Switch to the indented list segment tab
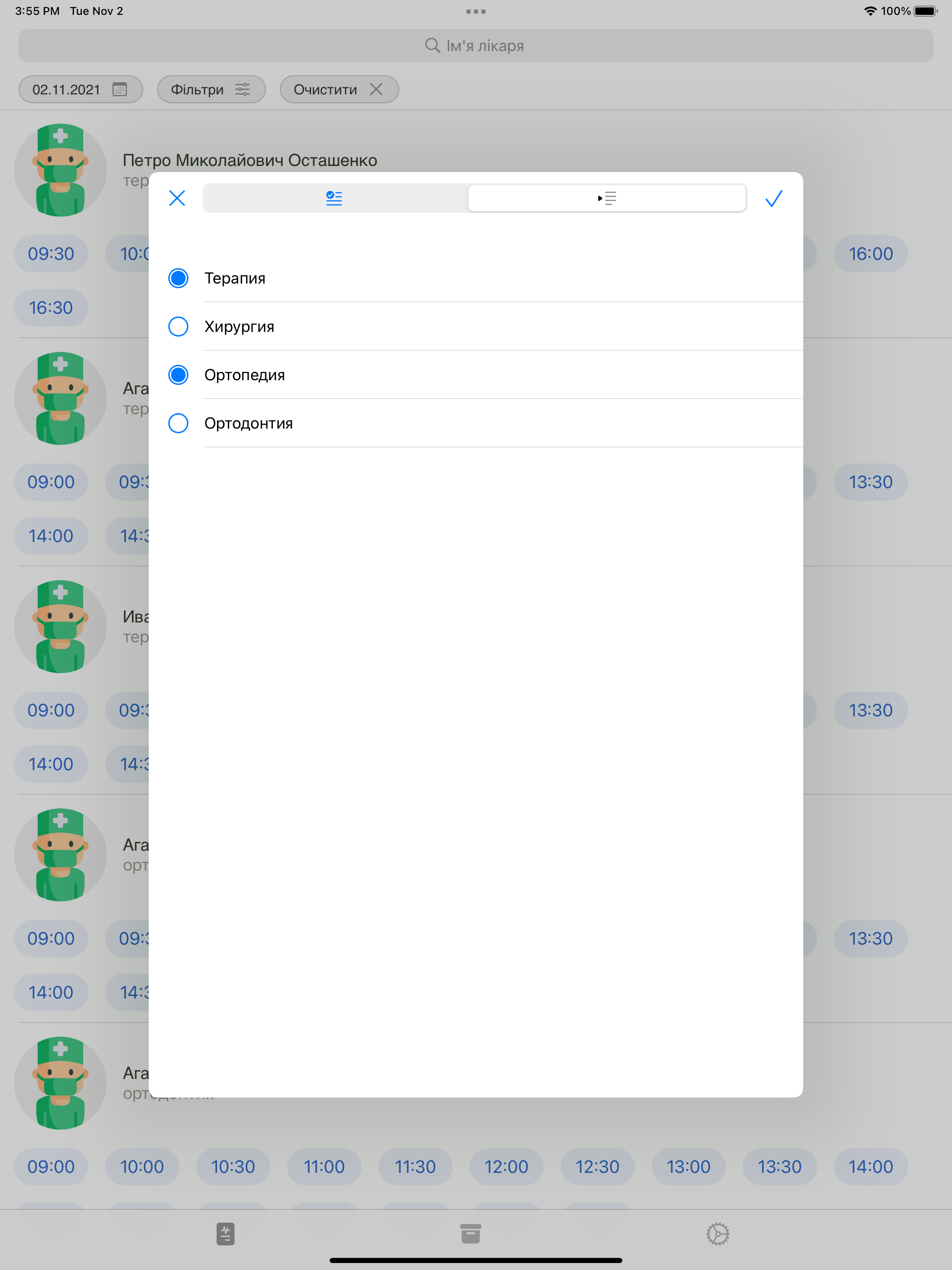 click(x=607, y=198)
